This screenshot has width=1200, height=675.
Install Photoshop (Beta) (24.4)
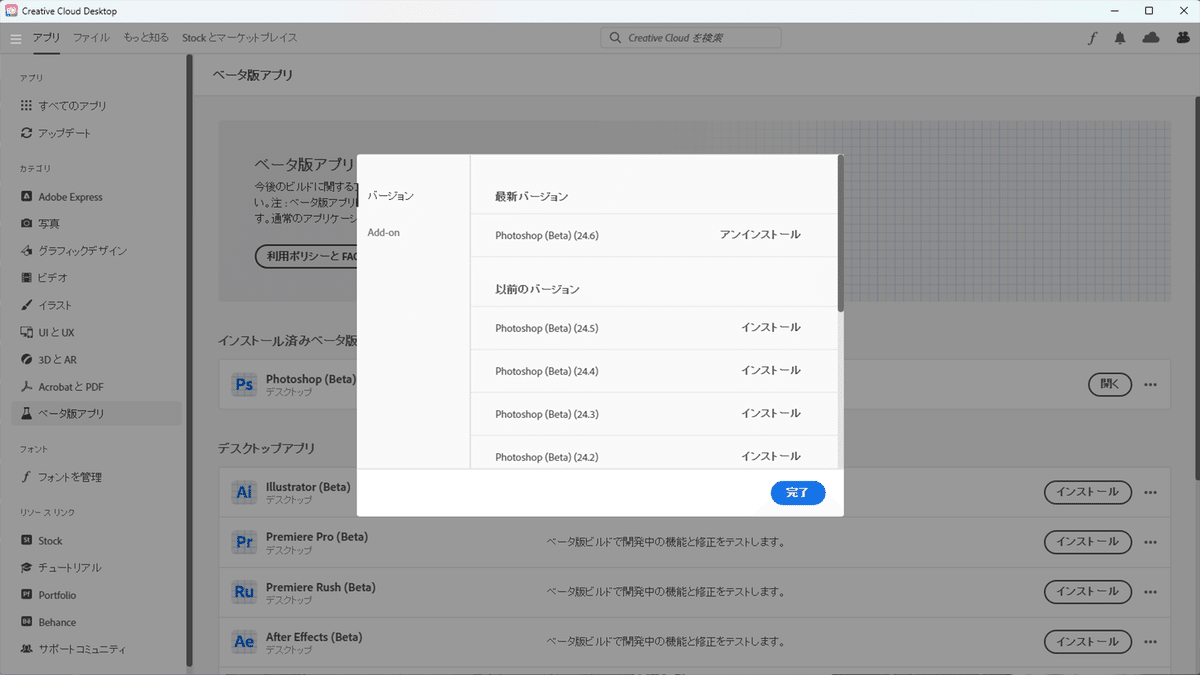tap(771, 371)
